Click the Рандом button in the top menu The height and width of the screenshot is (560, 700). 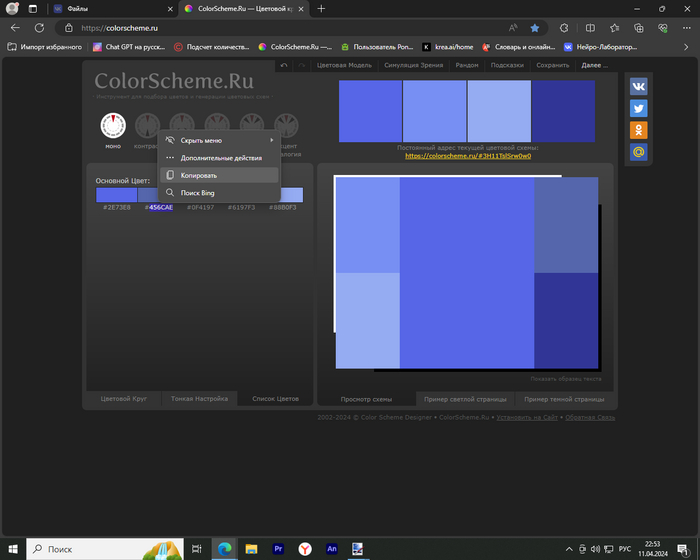466,65
